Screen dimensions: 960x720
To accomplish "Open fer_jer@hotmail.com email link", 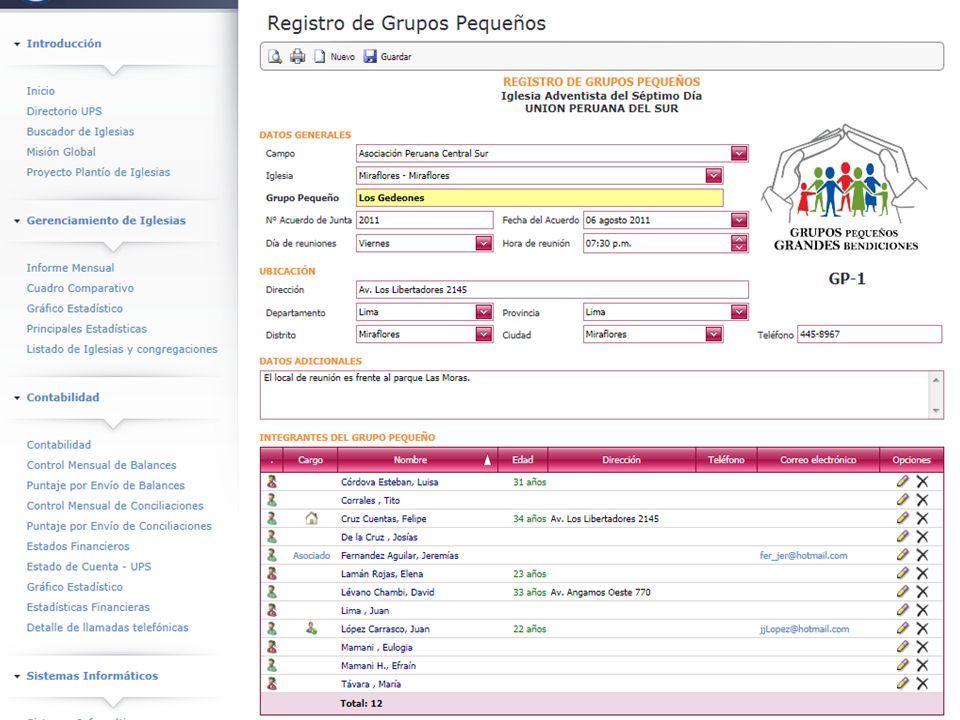I will (803, 555).
